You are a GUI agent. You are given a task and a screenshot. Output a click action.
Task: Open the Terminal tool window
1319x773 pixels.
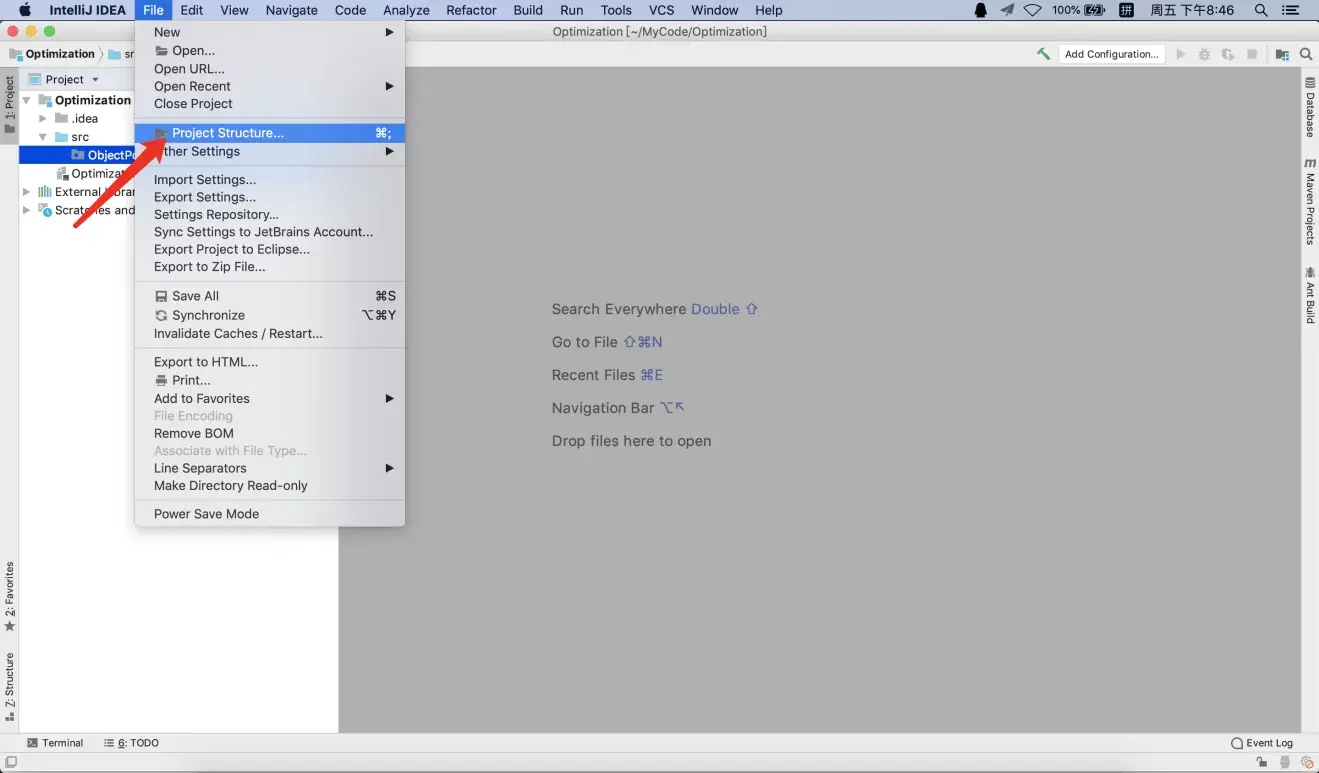[x=55, y=743]
